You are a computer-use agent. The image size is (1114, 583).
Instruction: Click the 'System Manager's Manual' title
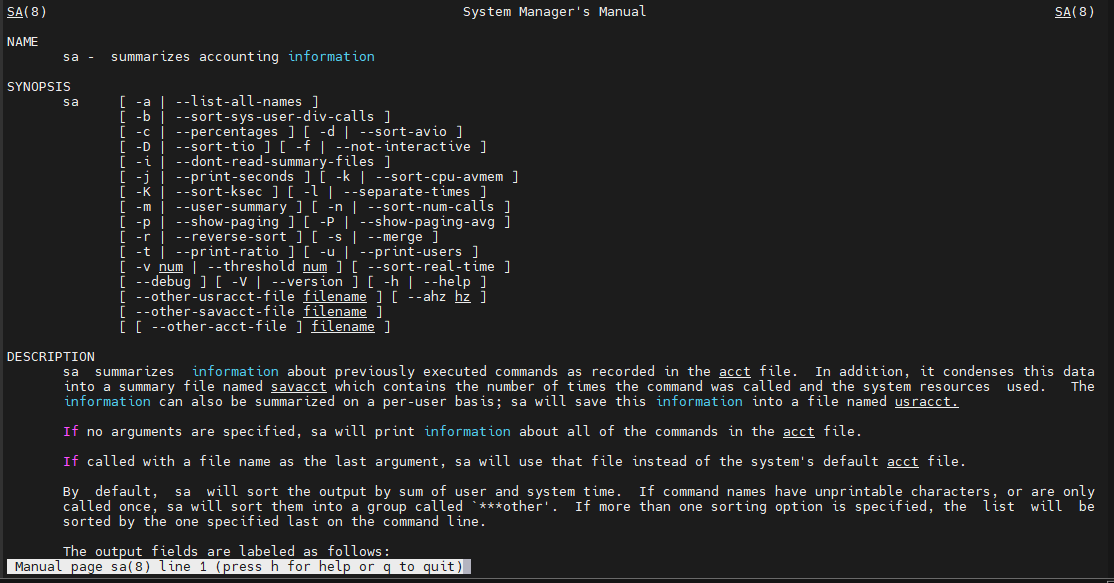554,12
